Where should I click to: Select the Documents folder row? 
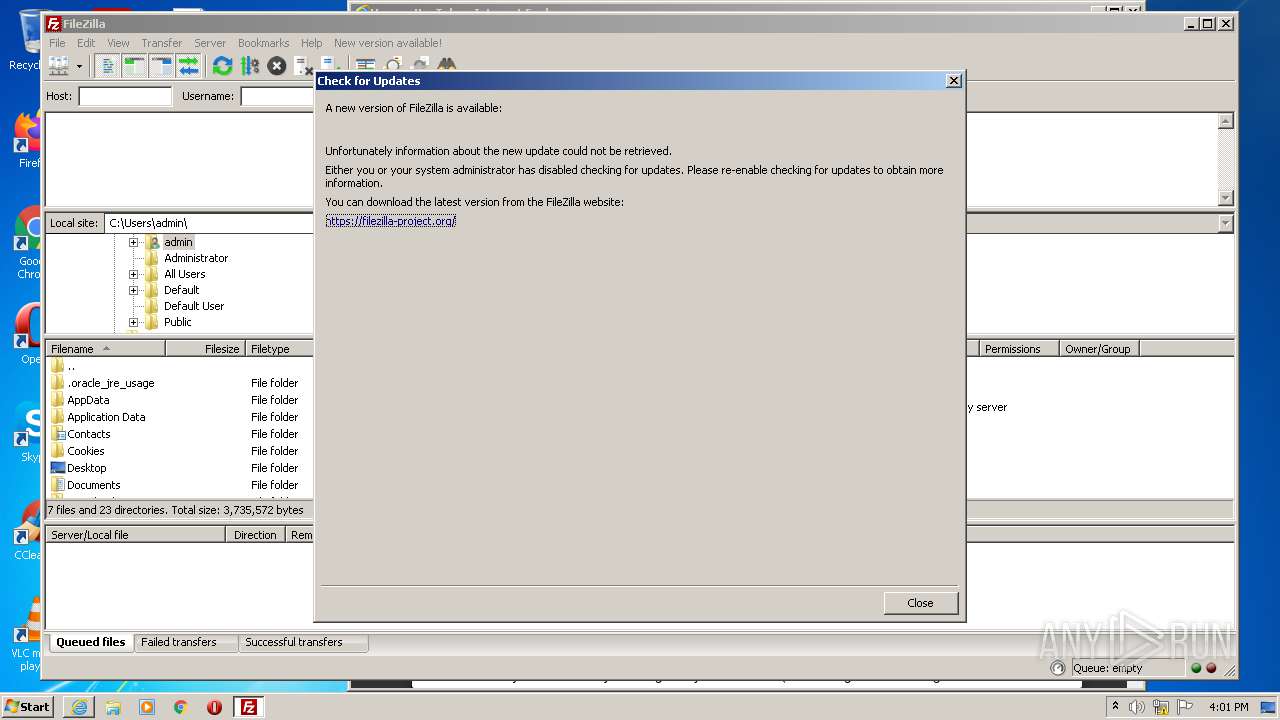tap(180, 485)
